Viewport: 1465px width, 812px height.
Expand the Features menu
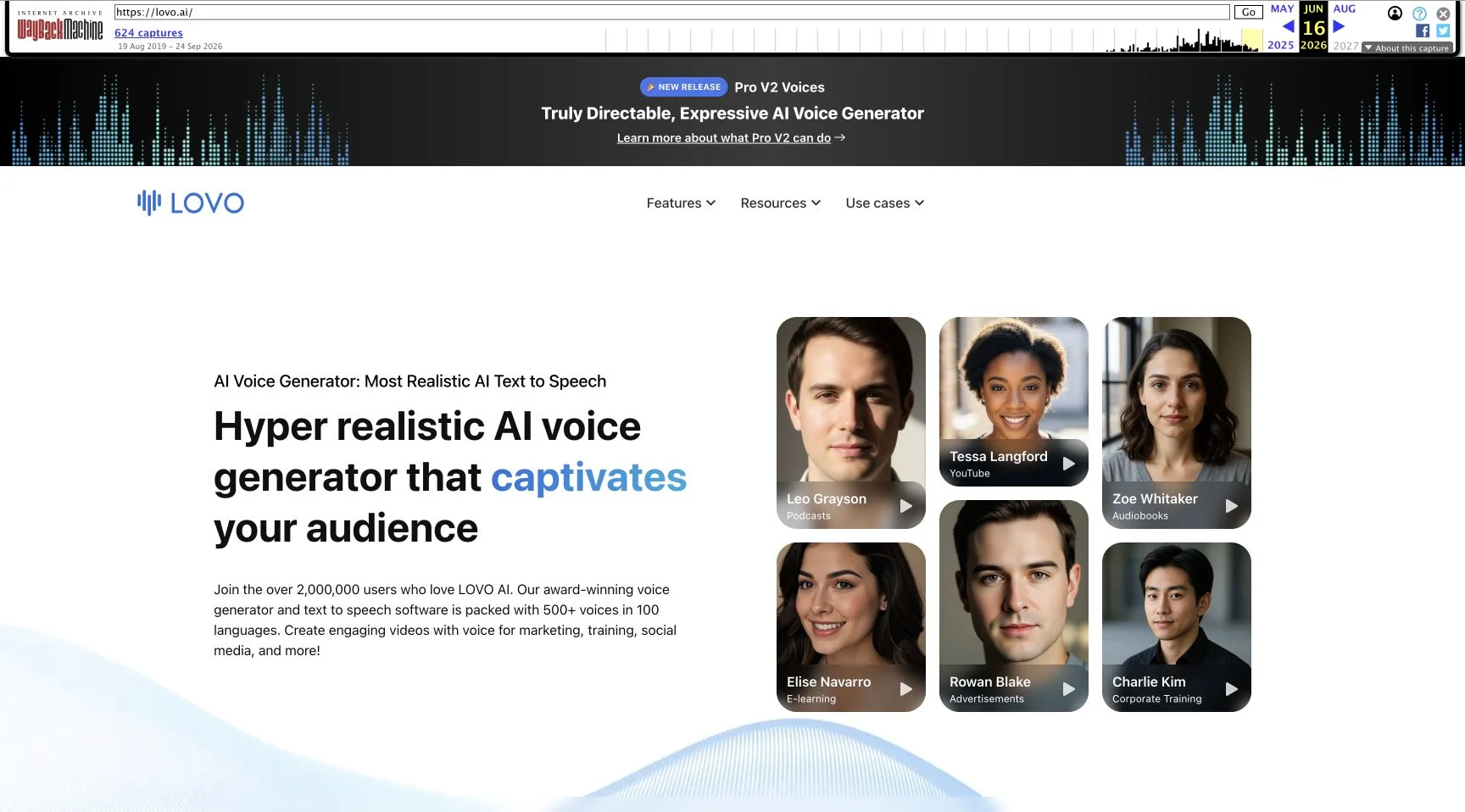[x=681, y=203]
